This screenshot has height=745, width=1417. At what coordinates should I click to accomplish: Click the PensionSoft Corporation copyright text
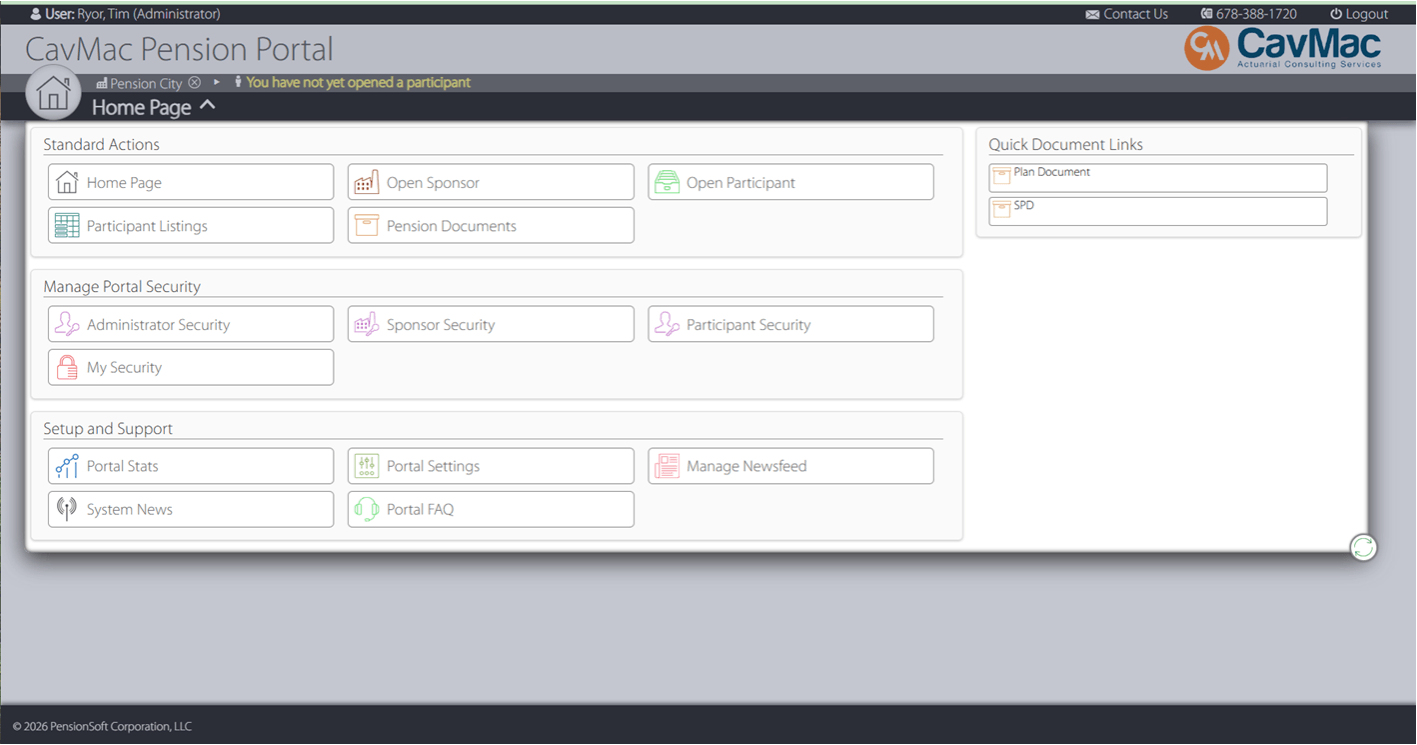pos(102,726)
